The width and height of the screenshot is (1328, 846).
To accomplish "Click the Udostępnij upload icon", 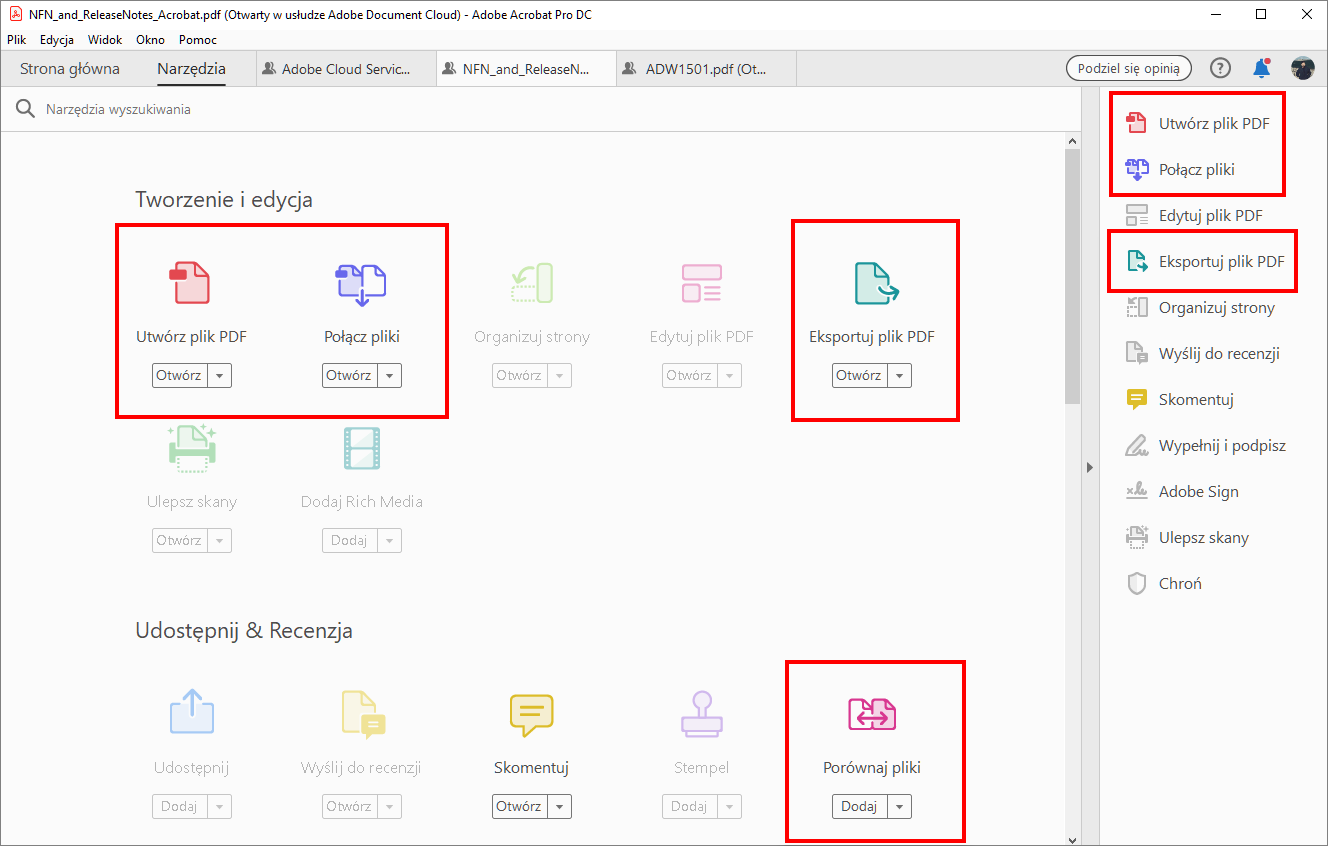I will pyautogui.click(x=191, y=711).
